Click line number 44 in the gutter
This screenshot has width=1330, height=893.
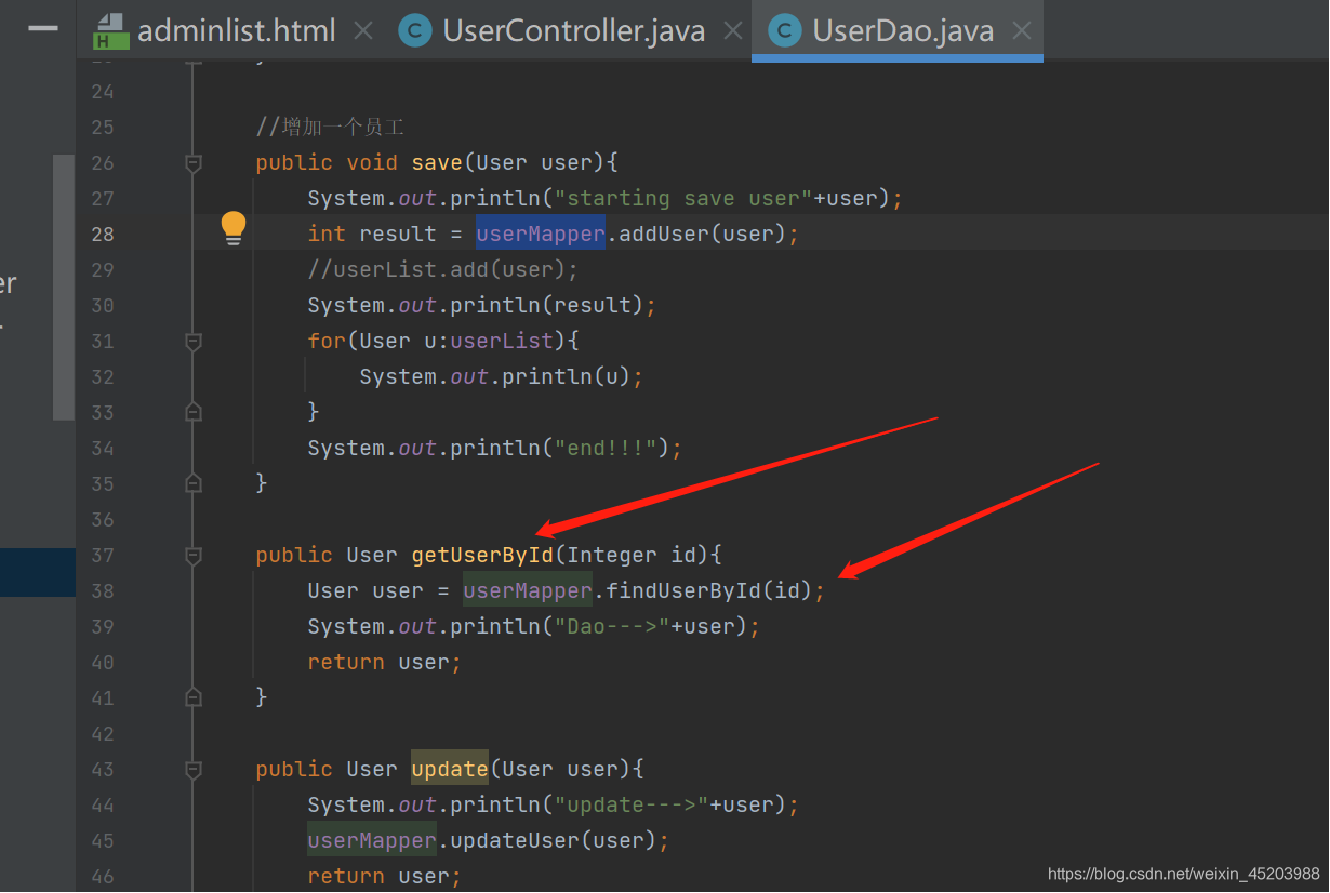(x=102, y=805)
